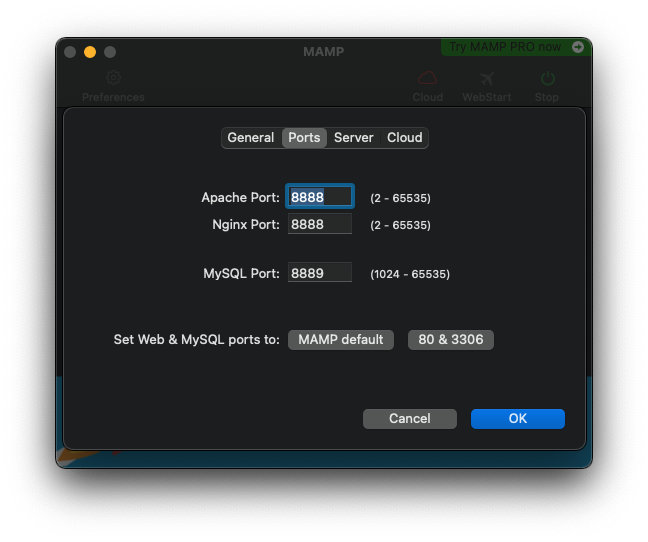Open the Cloud preferences tab
Screen dimensions: 648x542
(404, 138)
